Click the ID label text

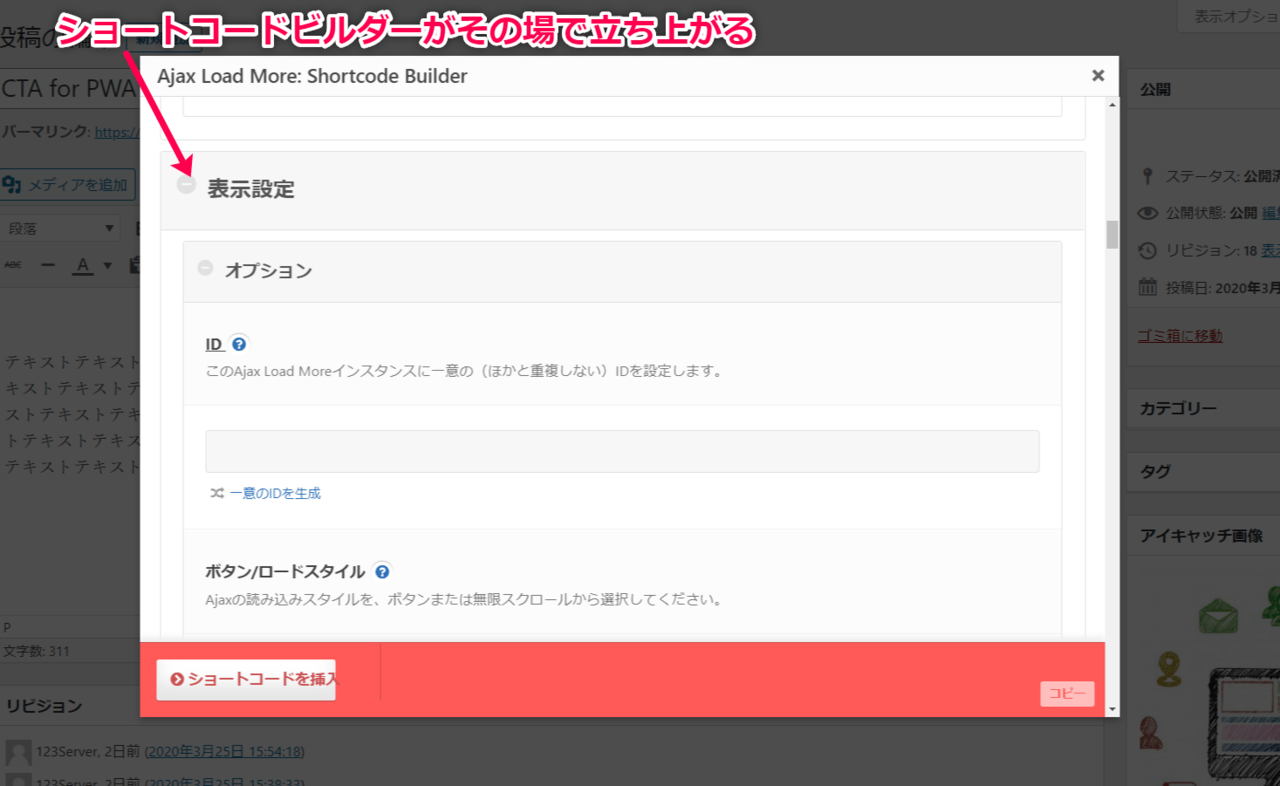[214, 344]
